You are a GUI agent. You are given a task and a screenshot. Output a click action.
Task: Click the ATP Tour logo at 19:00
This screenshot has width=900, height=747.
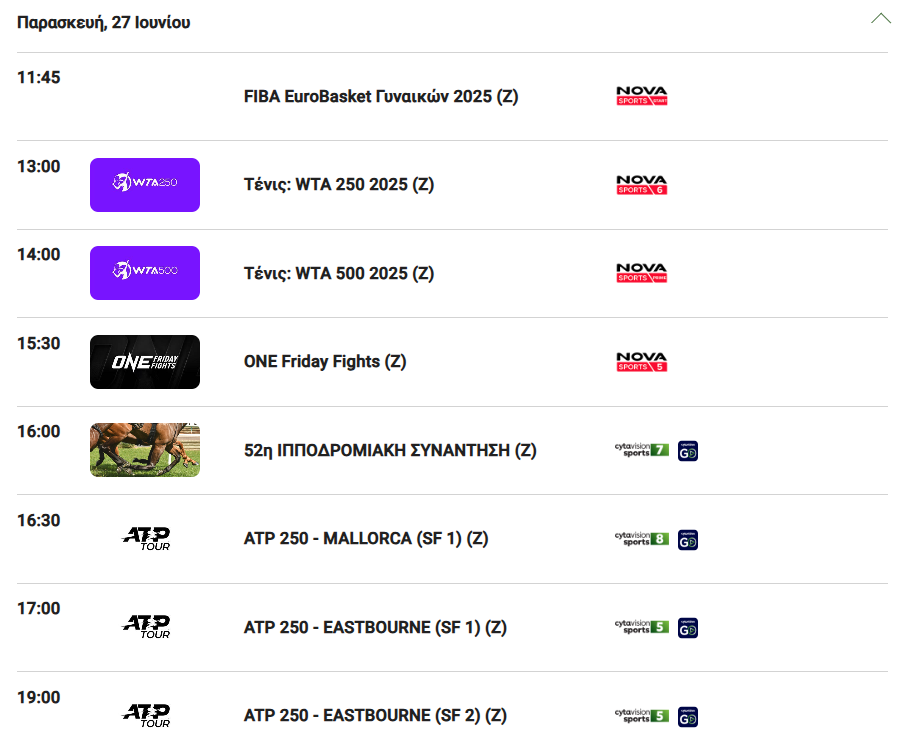(146, 715)
